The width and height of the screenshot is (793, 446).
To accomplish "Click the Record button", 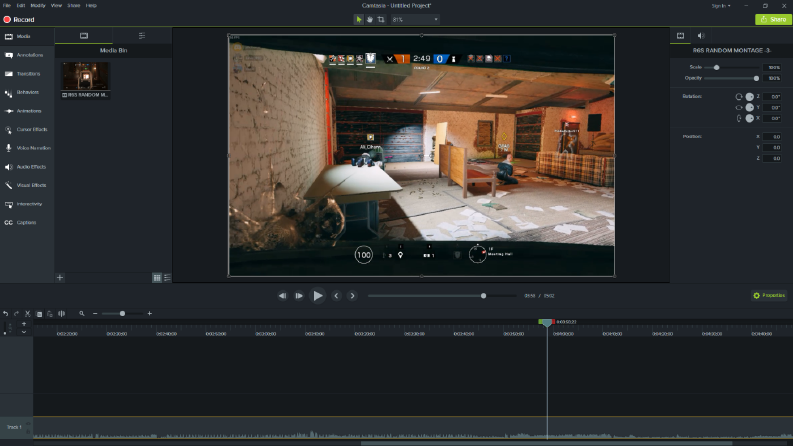I will pos(19,19).
